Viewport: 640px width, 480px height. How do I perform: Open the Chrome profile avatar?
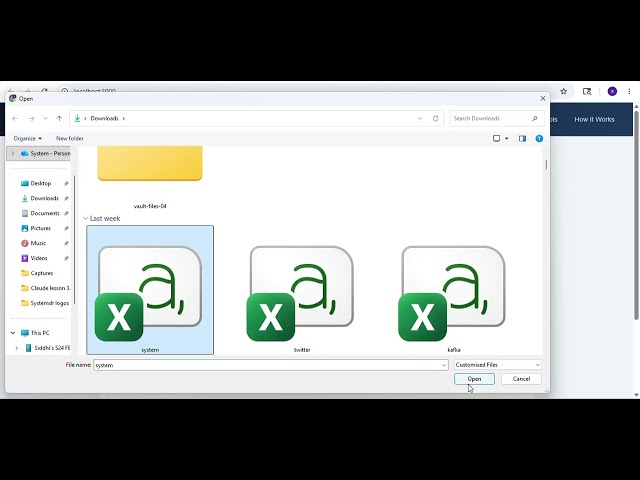[x=612, y=91]
